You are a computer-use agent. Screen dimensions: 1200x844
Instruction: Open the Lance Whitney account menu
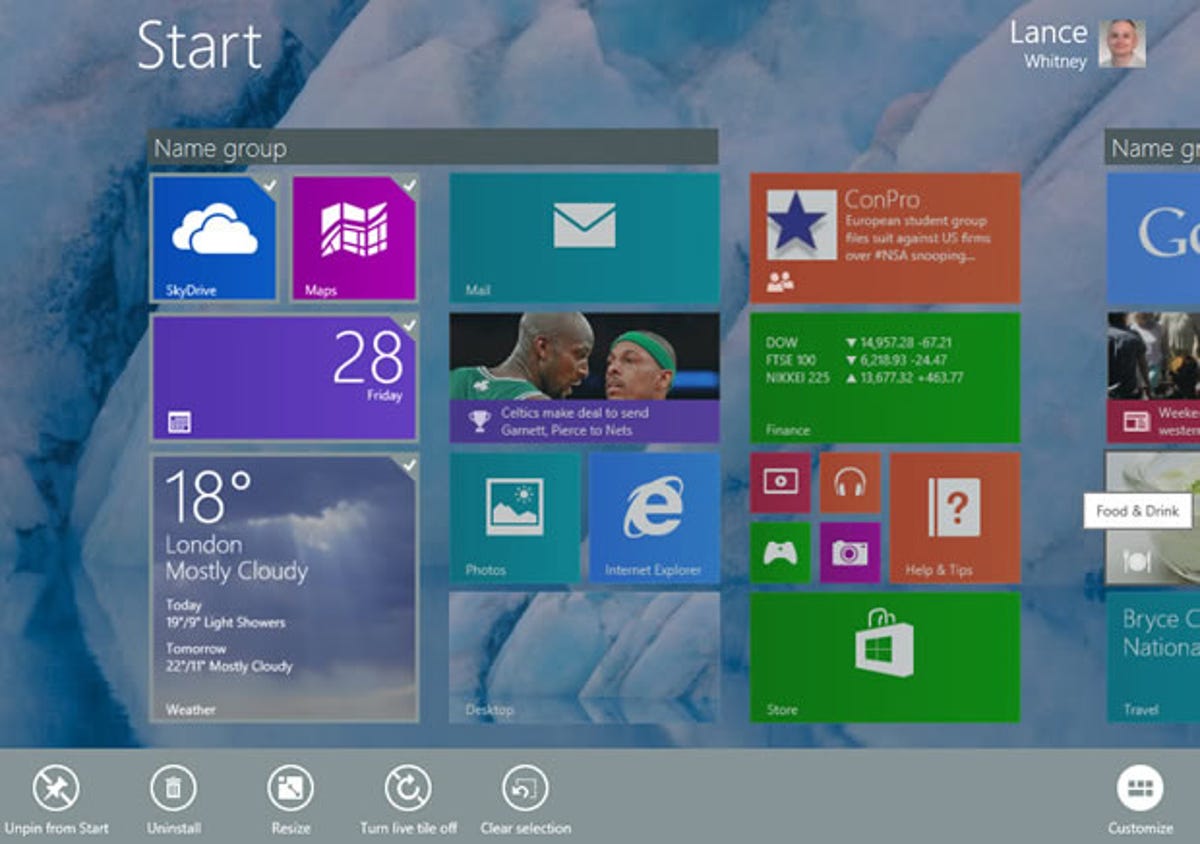[x=1086, y=44]
